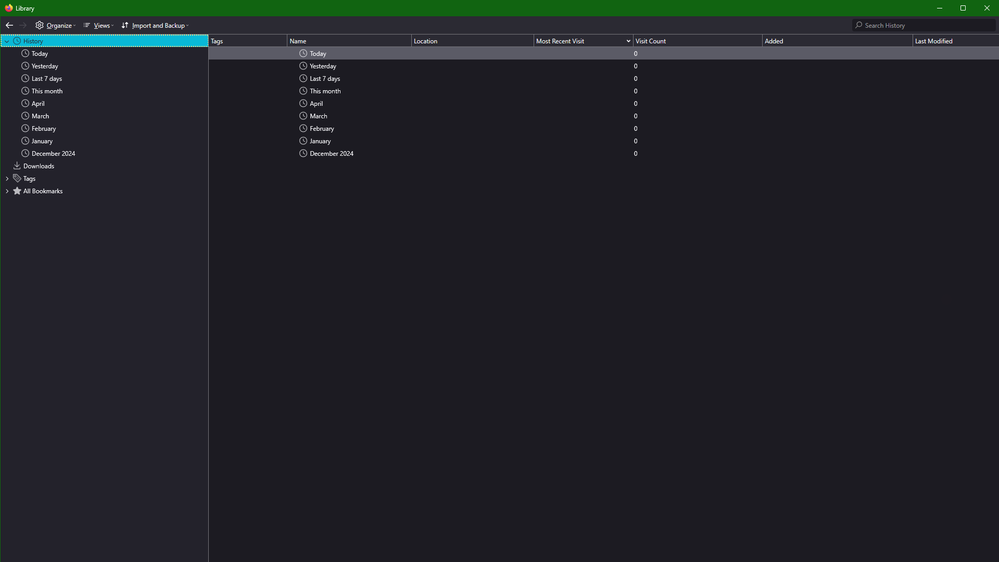Screen dimensions: 999x562
Task: Click the star icon beside All Bookmarks
Action: (17, 191)
